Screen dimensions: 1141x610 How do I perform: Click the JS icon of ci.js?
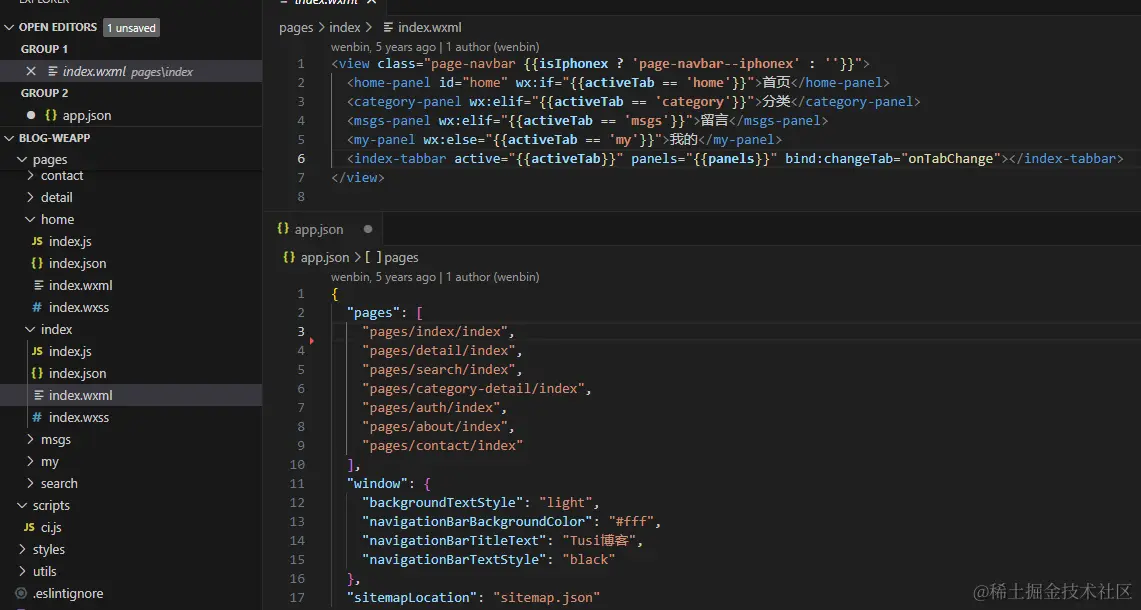coord(29,527)
